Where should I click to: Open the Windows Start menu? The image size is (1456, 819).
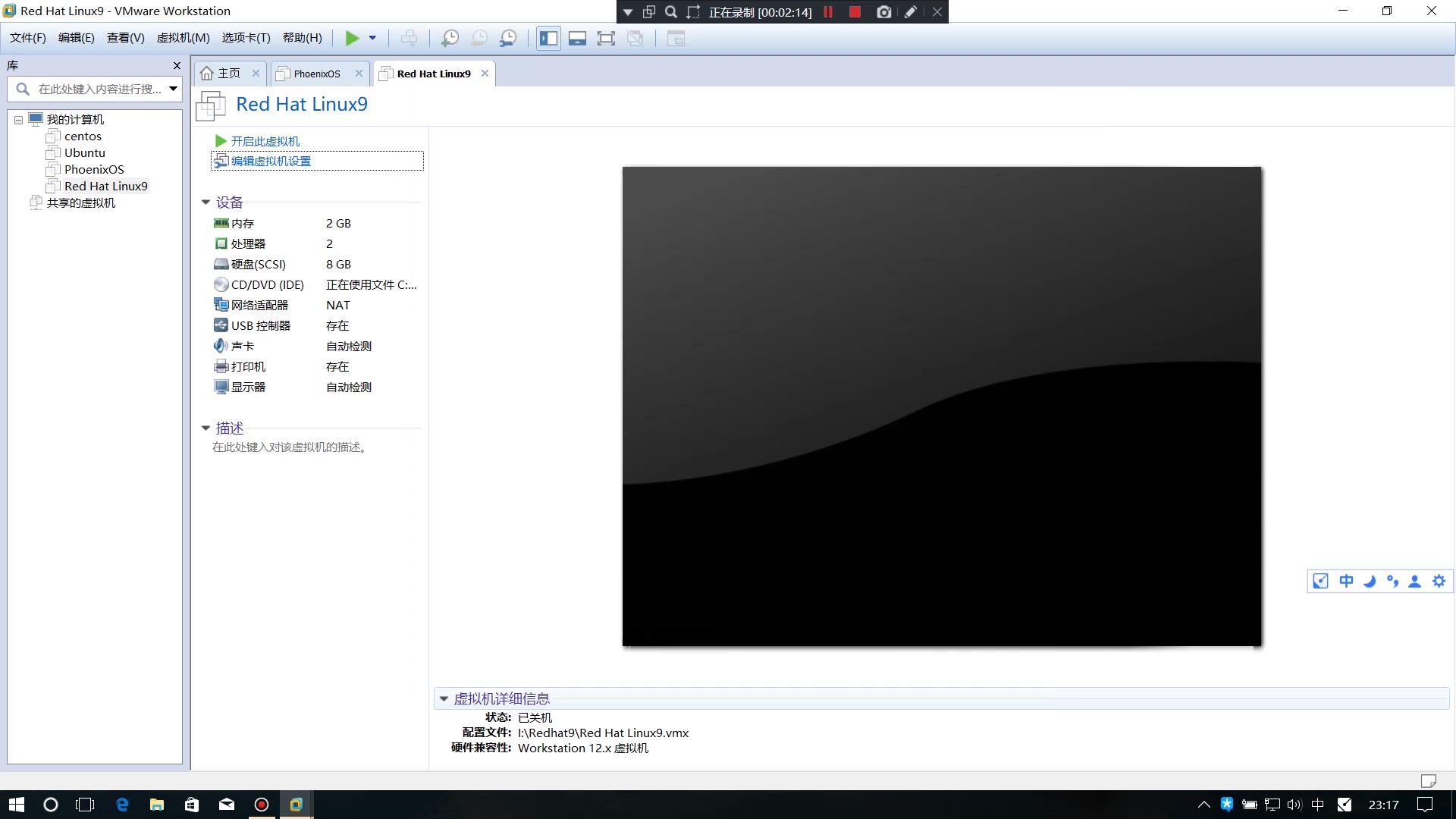tap(17, 805)
